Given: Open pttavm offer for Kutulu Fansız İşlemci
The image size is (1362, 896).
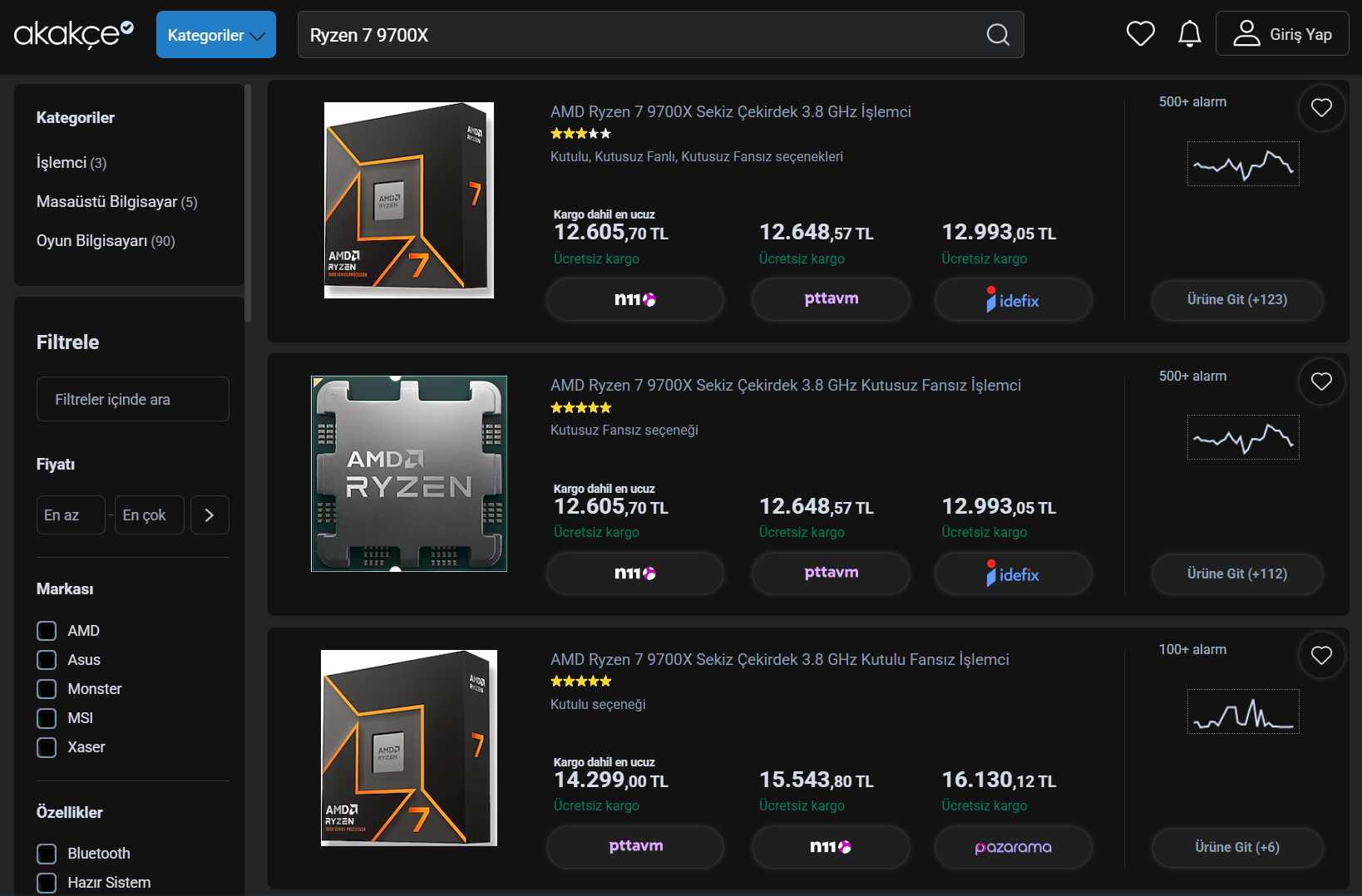Looking at the screenshot, I should click(635, 847).
